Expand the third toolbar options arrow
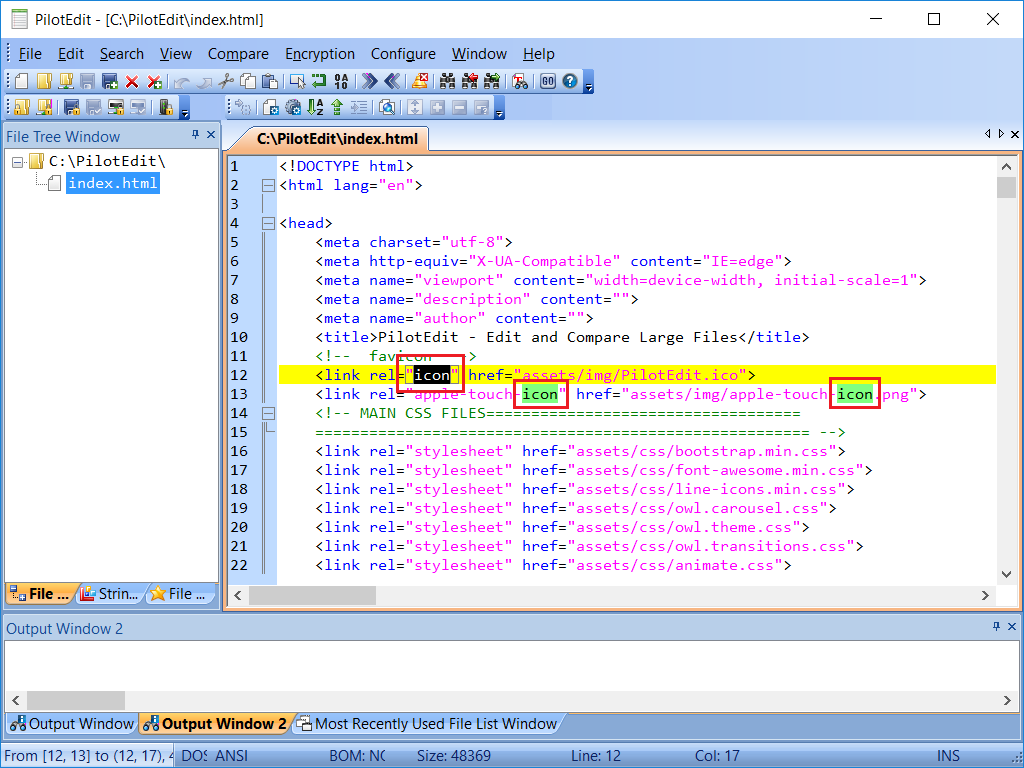The height and width of the screenshot is (768, 1024). tap(500, 108)
